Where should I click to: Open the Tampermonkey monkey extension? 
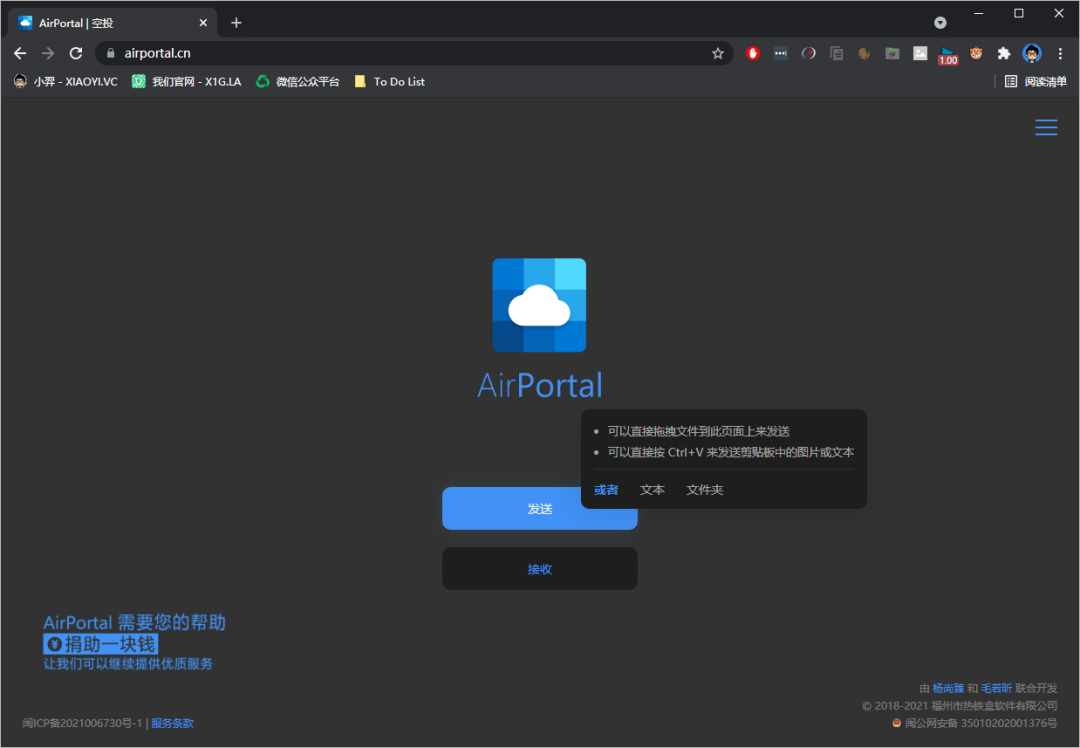coord(976,53)
